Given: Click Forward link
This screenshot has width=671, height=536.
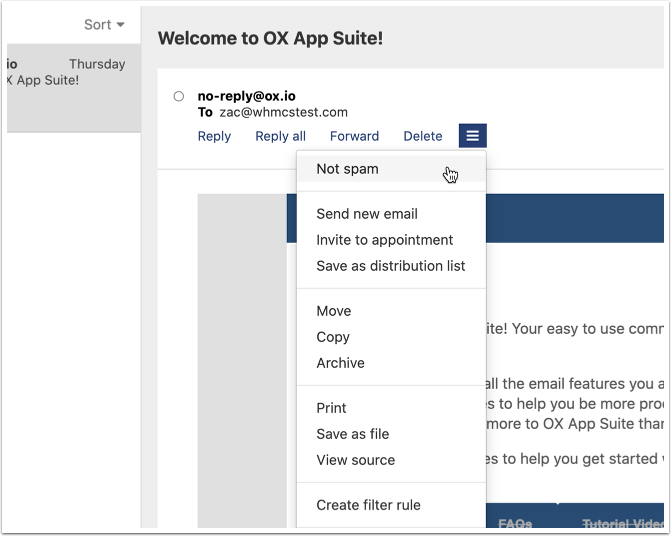Looking at the screenshot, I should 354,136.
